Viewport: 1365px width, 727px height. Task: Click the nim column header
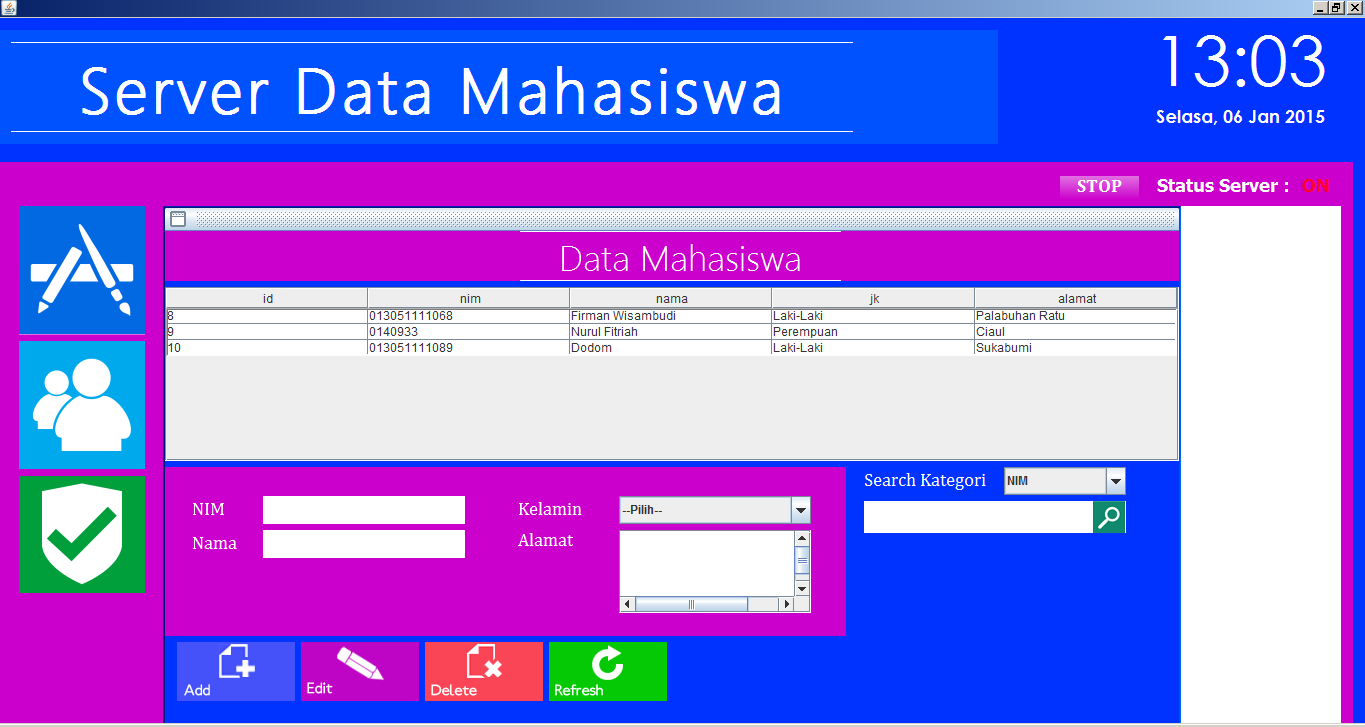pos(469,298)
